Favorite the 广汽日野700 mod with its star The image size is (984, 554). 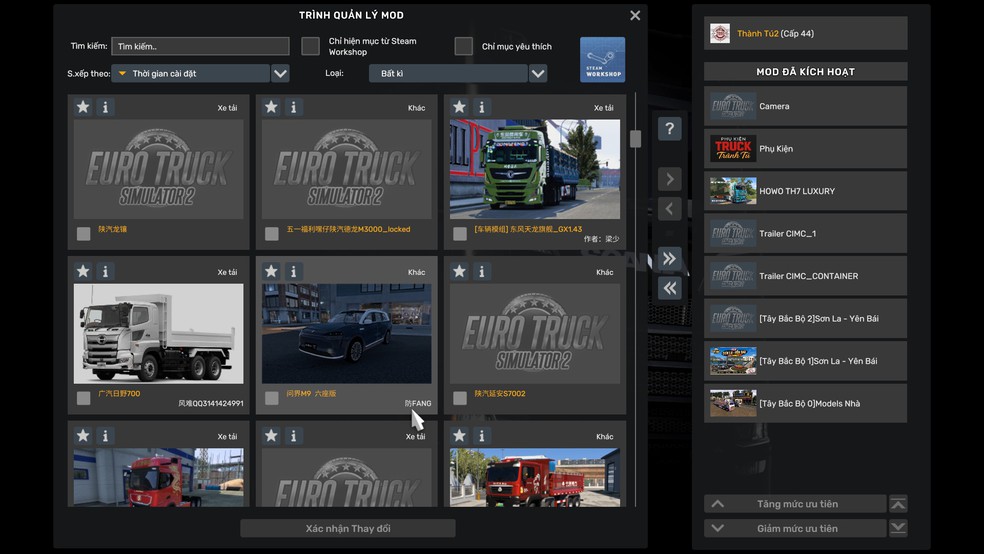coord(83,272)
